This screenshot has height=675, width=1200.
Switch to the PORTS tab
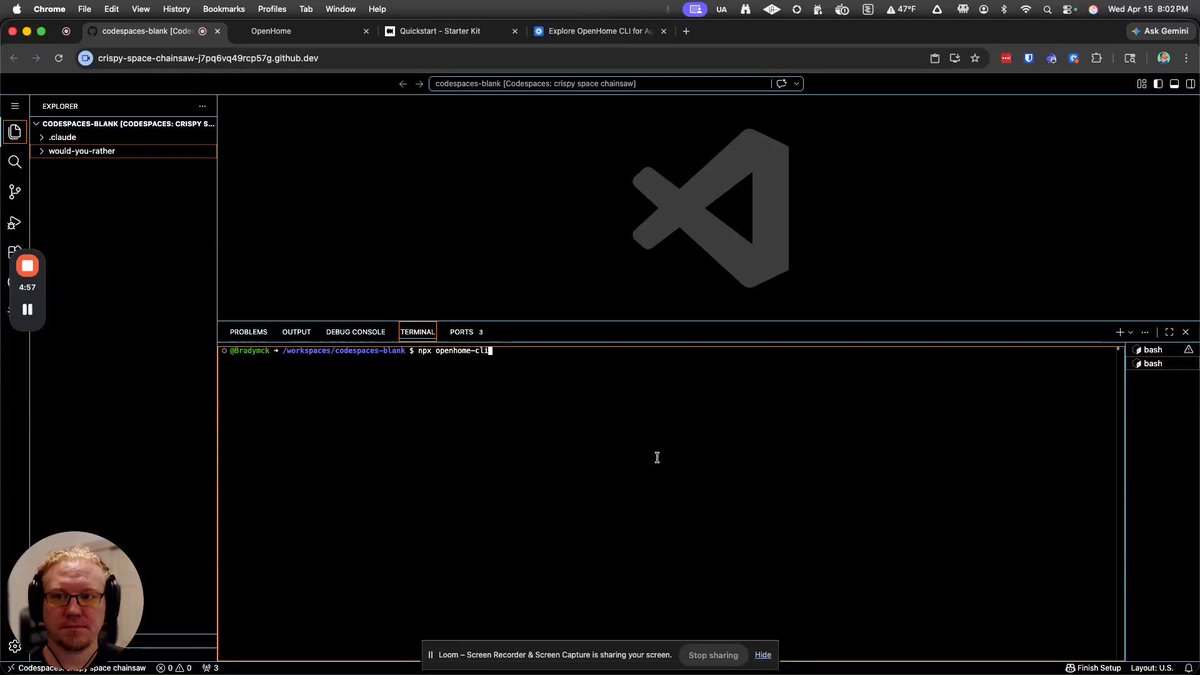point(466,332)
